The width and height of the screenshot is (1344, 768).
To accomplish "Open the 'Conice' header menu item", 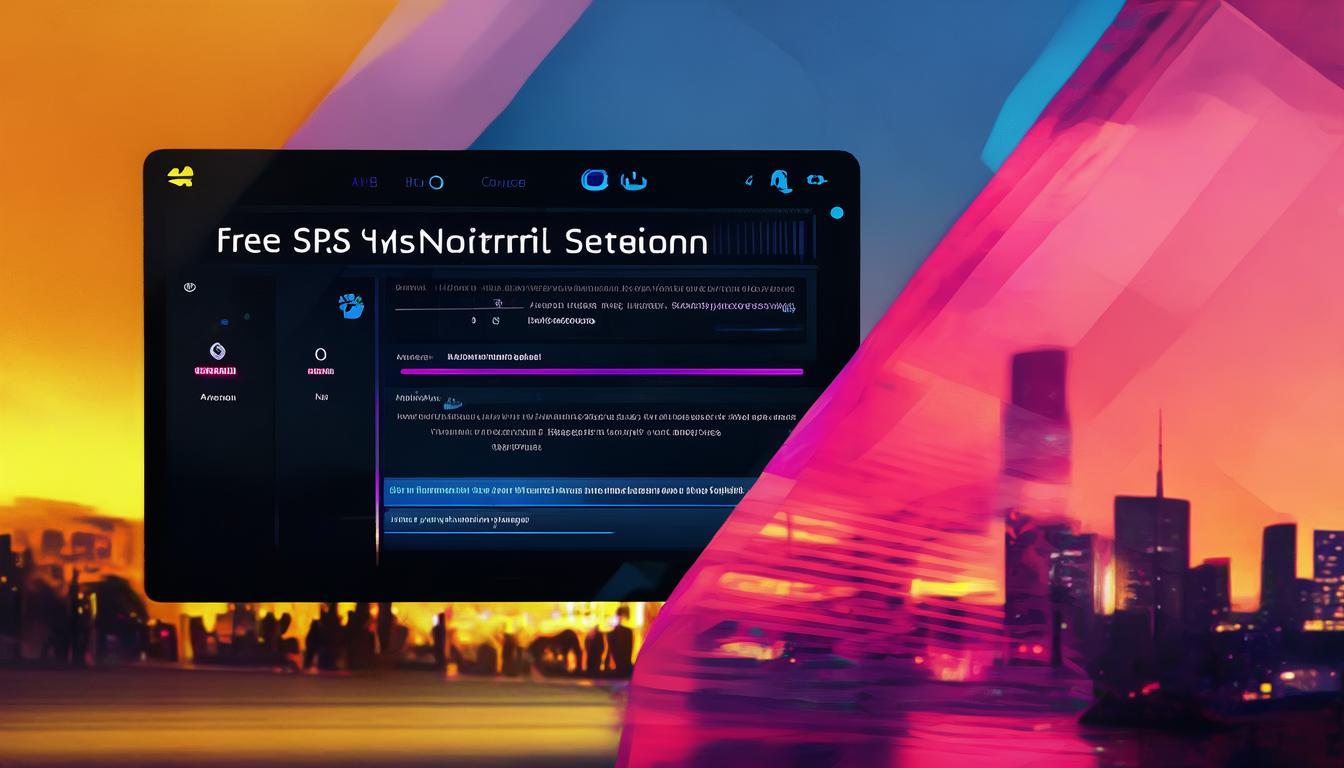I will [503, 182].
